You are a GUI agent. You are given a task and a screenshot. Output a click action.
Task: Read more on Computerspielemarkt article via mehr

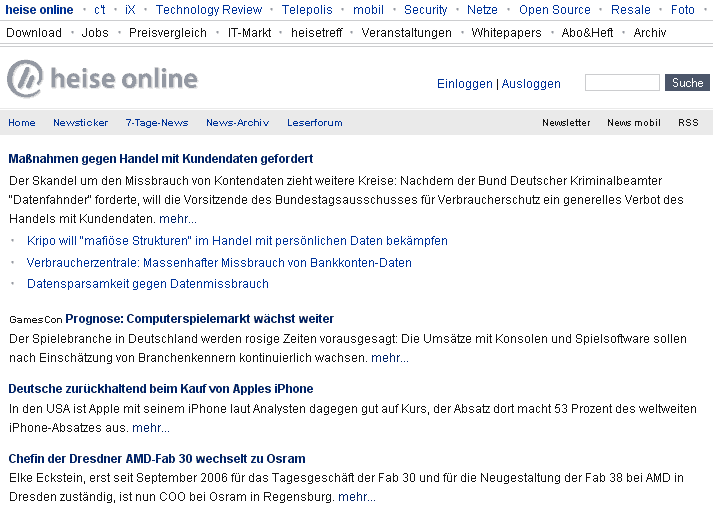tap(390, 358)
